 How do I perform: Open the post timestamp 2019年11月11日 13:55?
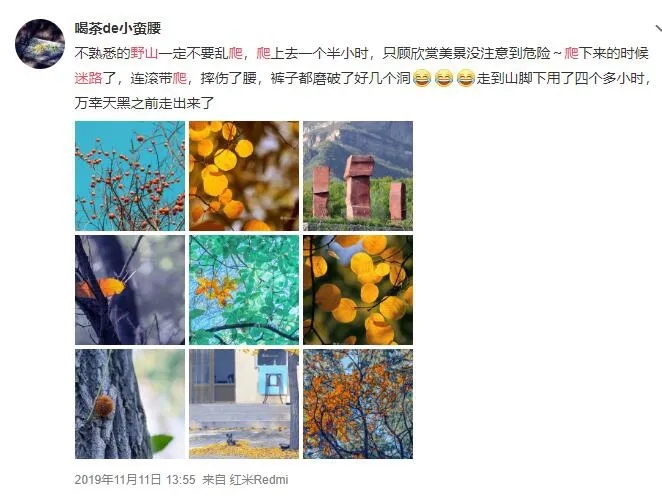click(135, 480)
